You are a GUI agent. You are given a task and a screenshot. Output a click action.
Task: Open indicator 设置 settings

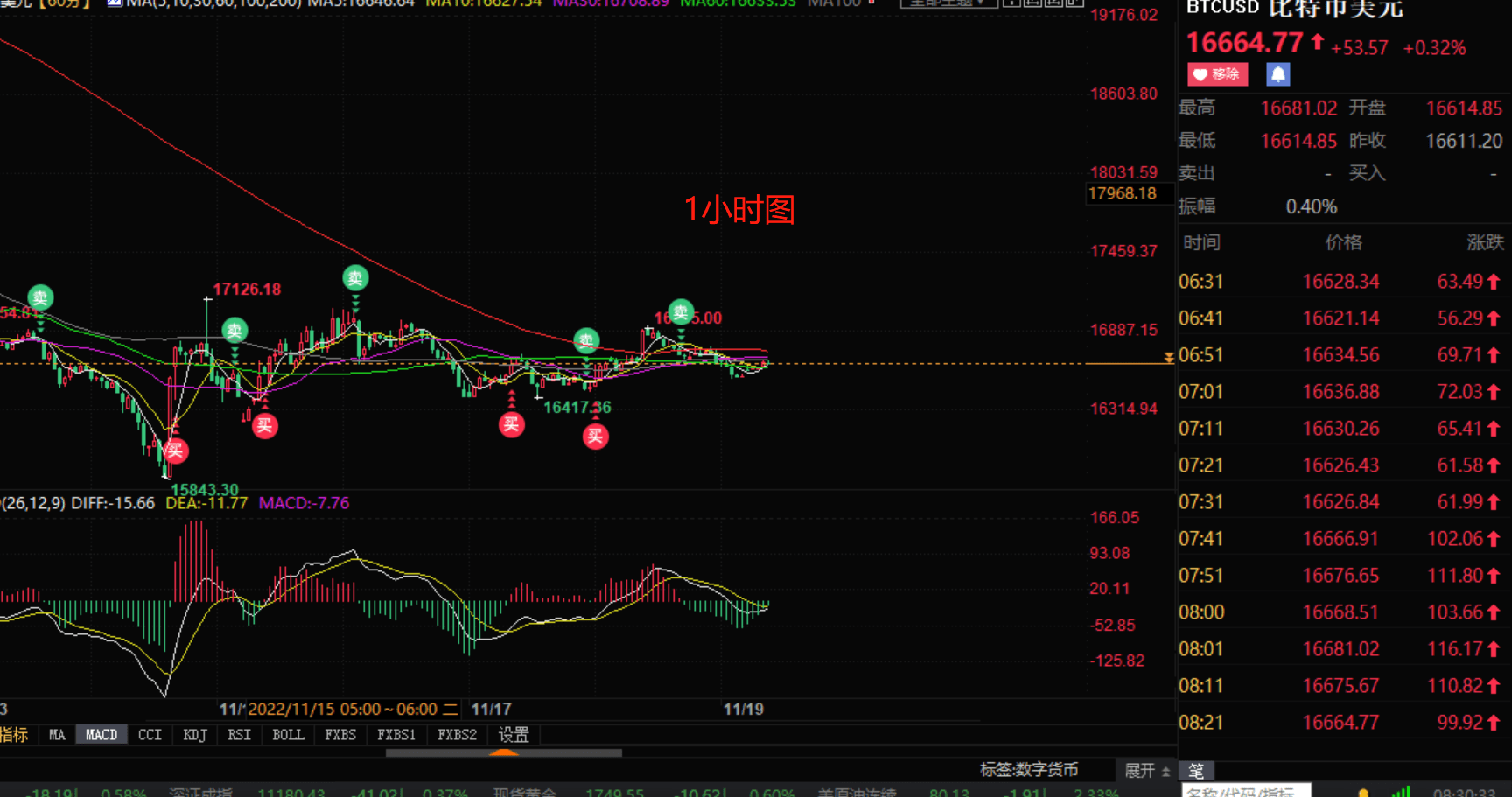pyautogui.click(x=514, y=735)
